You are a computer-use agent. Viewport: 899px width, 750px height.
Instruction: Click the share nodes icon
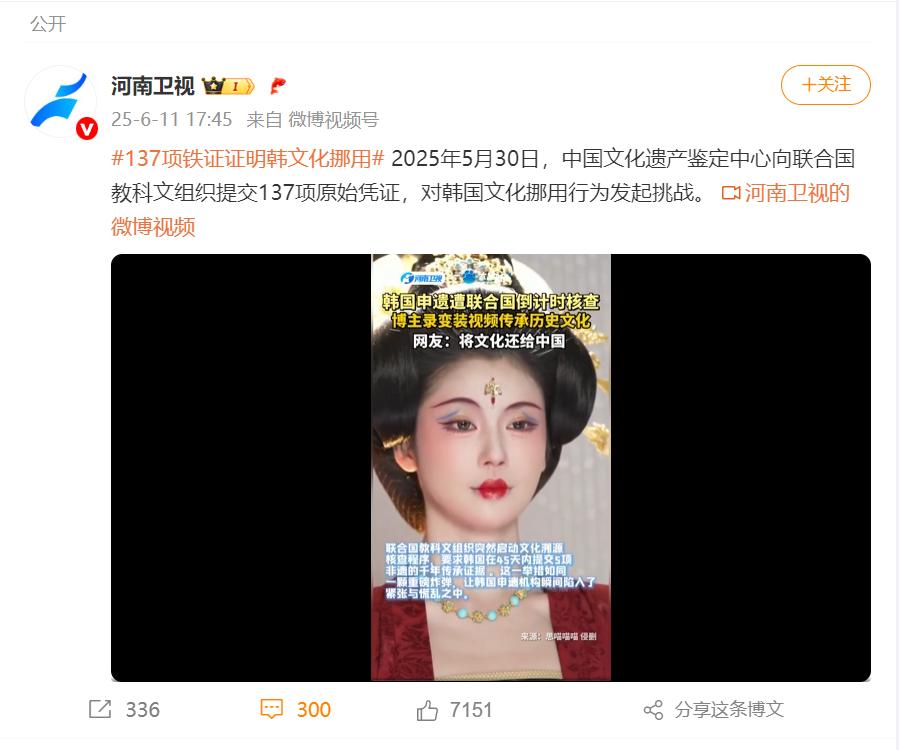point(653,710)
